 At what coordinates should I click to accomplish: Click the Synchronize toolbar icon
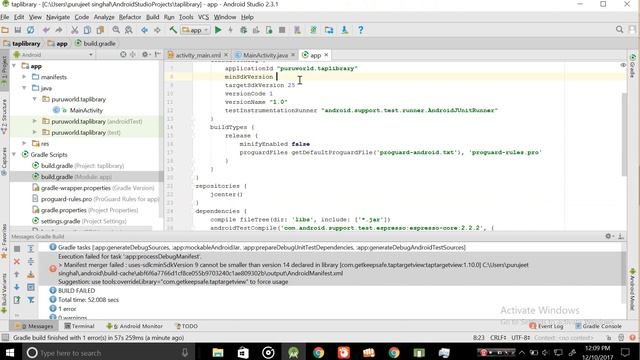pos(31,30)
